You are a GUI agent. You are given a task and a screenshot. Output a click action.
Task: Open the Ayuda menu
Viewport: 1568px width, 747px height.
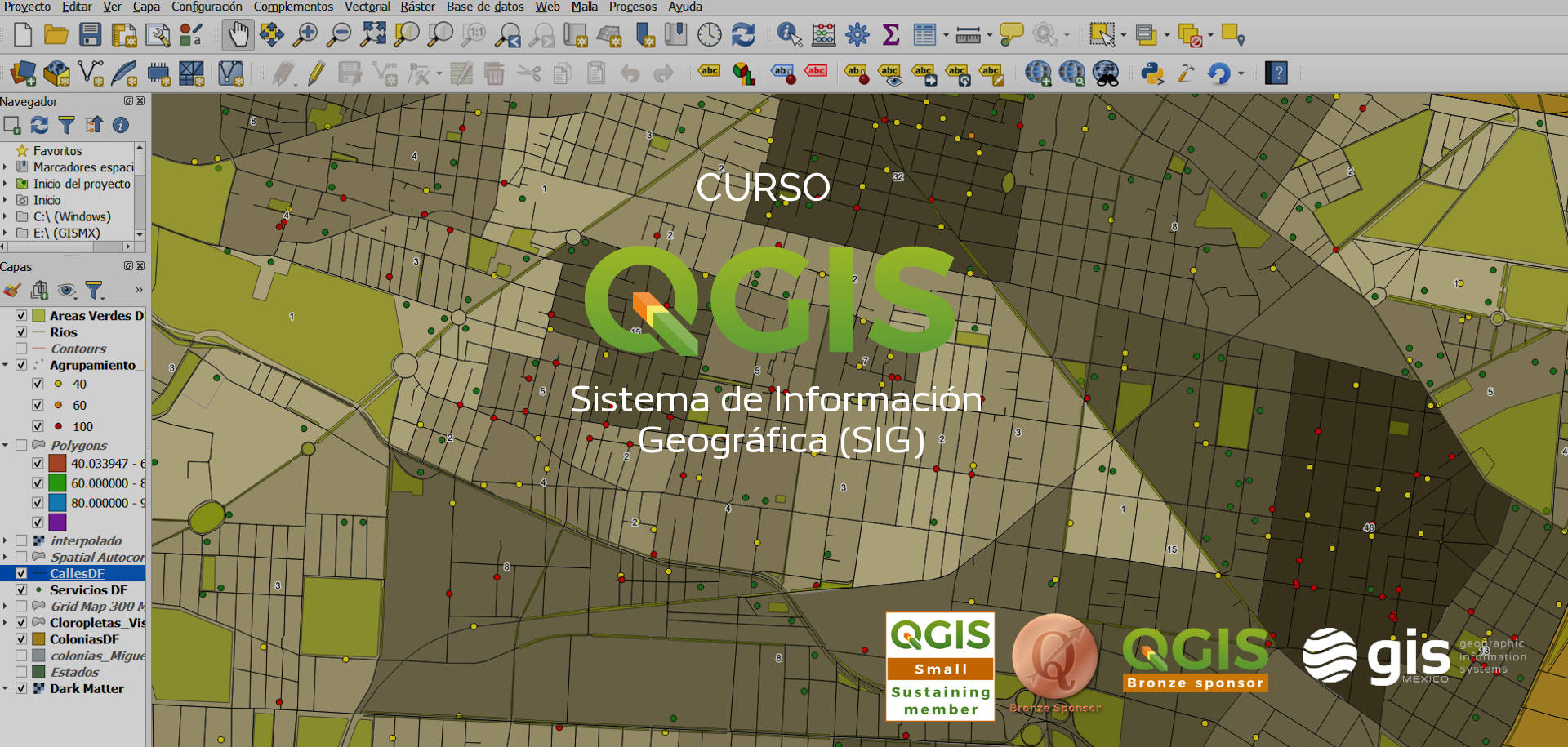[685, 7]
